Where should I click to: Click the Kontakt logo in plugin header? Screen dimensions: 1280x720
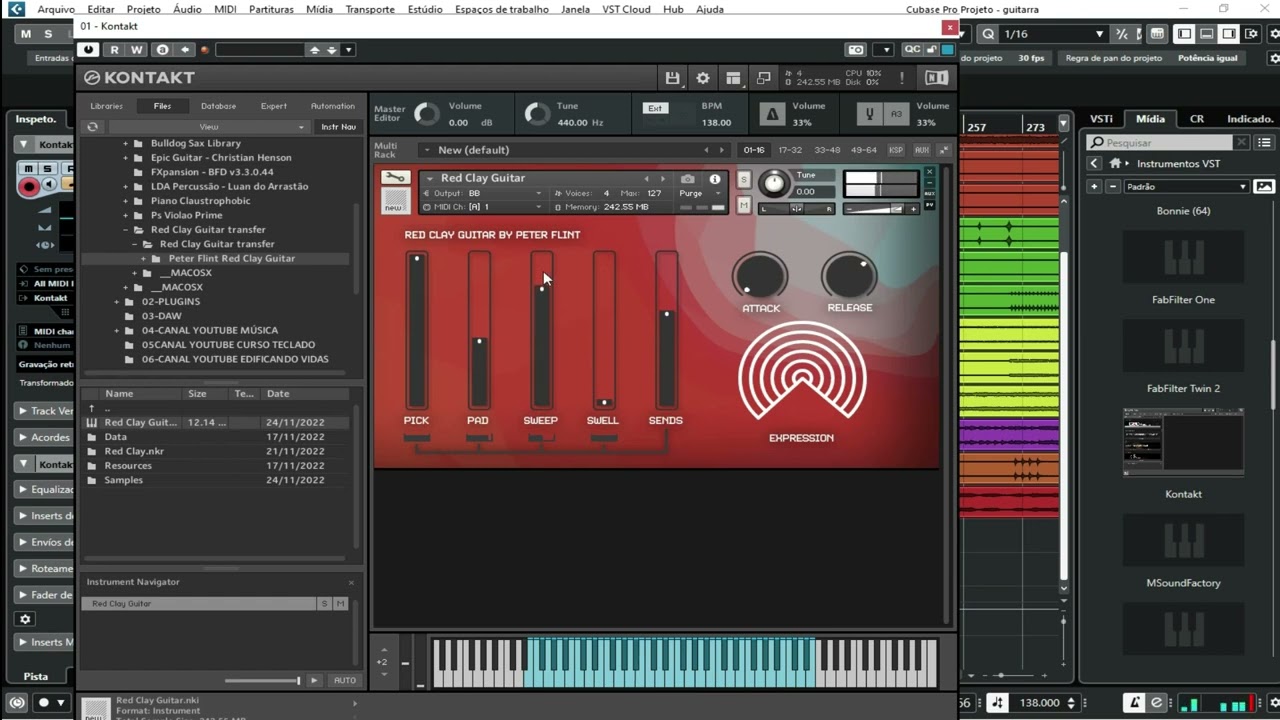(x=139, y=78)
